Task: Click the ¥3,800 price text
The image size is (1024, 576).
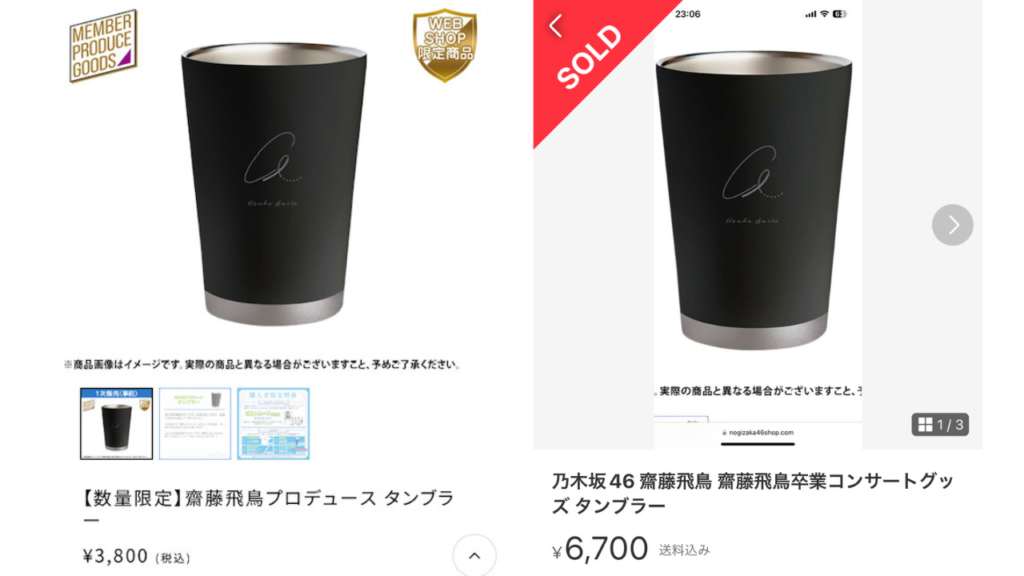Action: pos(136,556)
